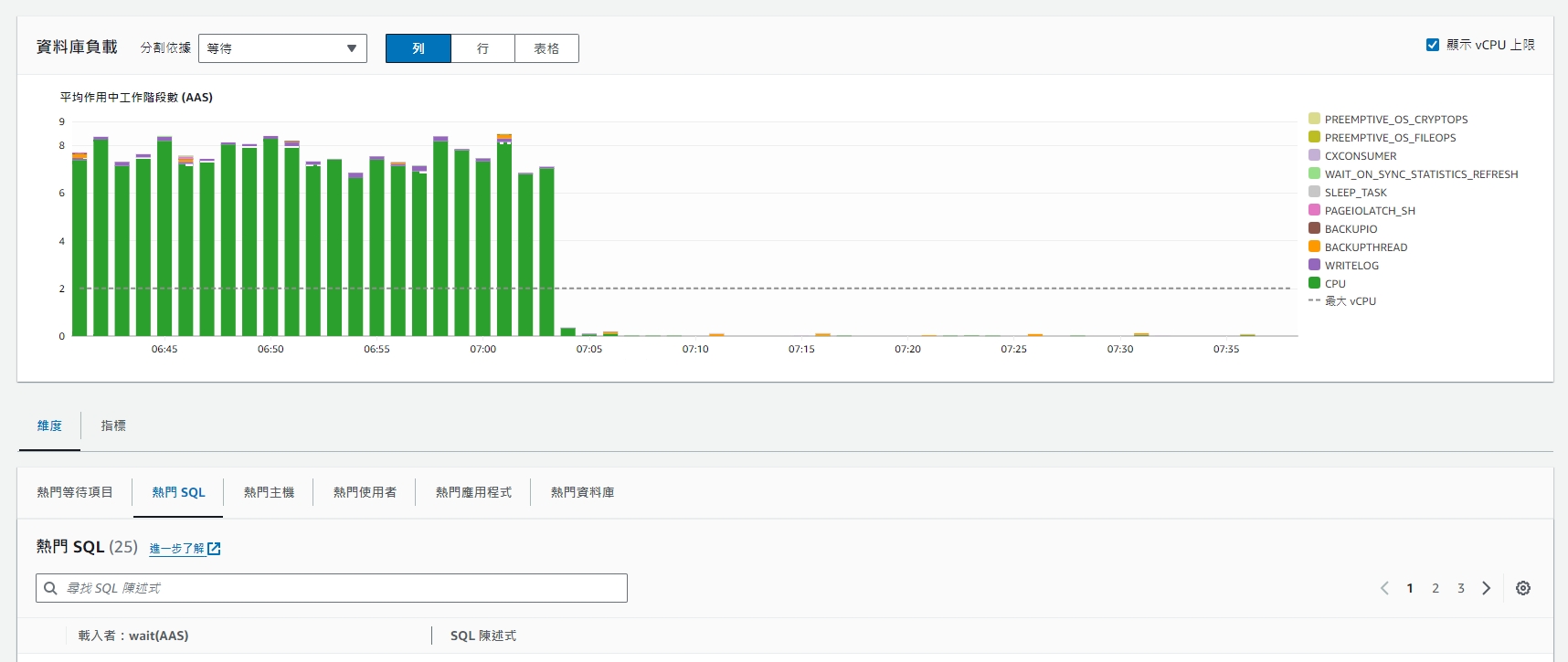
Task: Click the 07:20 time axis label
Action: click(907, 349)
